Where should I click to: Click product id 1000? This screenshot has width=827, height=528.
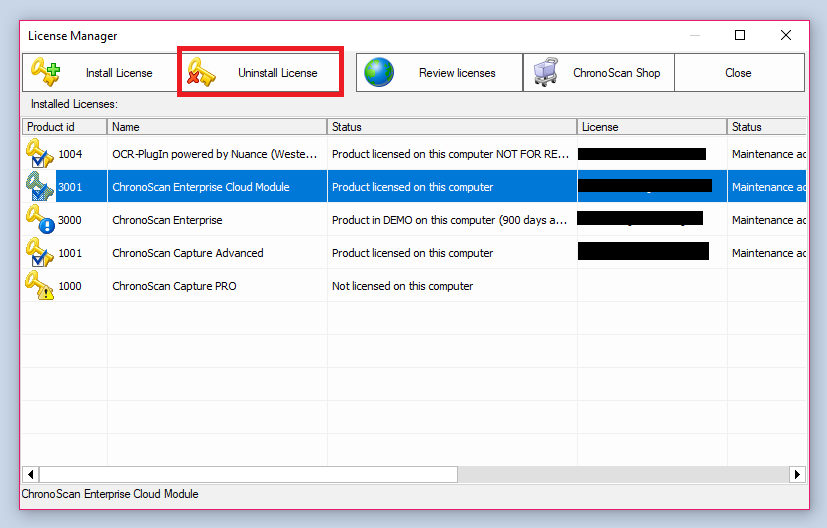tap(70, 286)
